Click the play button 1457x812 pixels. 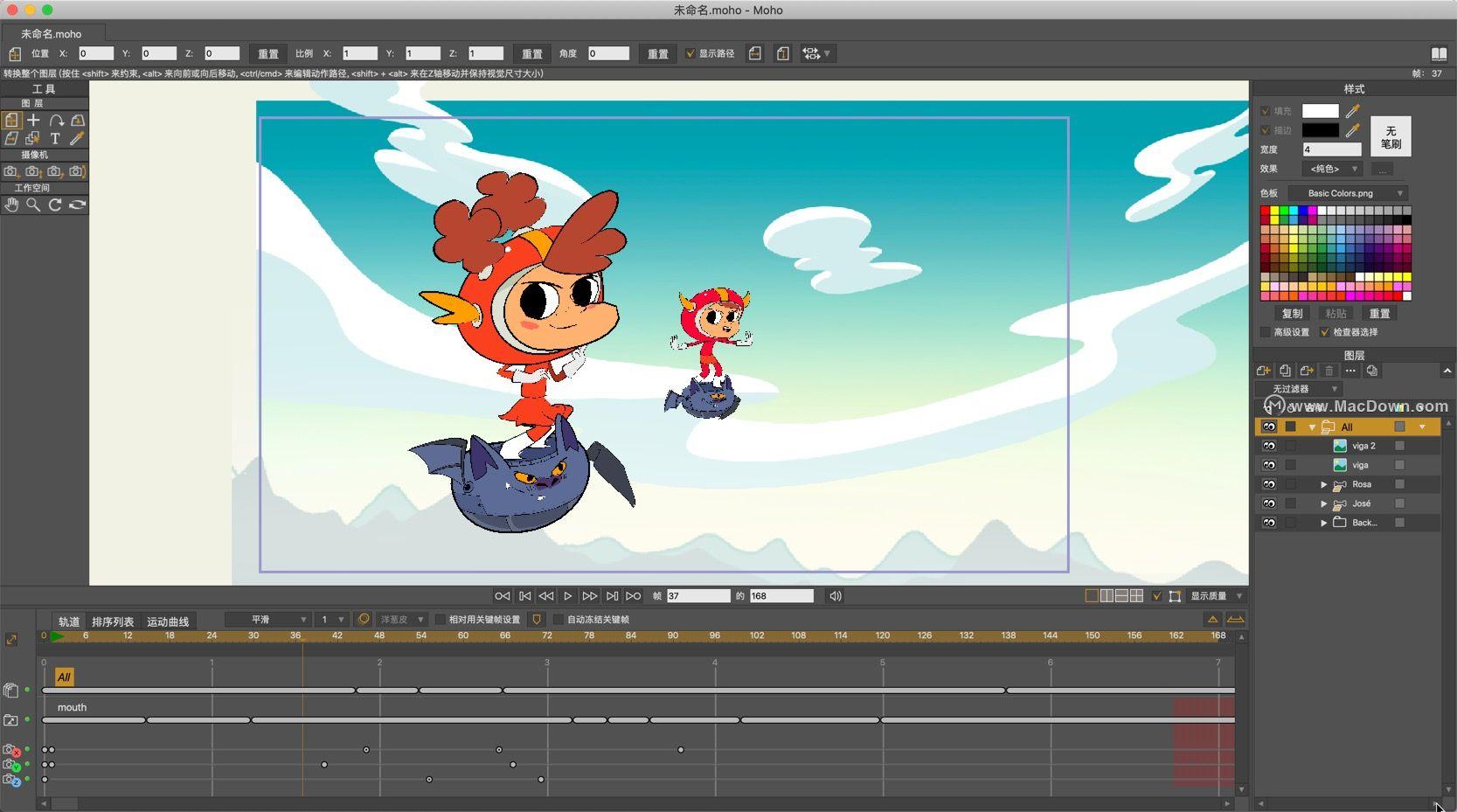(567, 596)
